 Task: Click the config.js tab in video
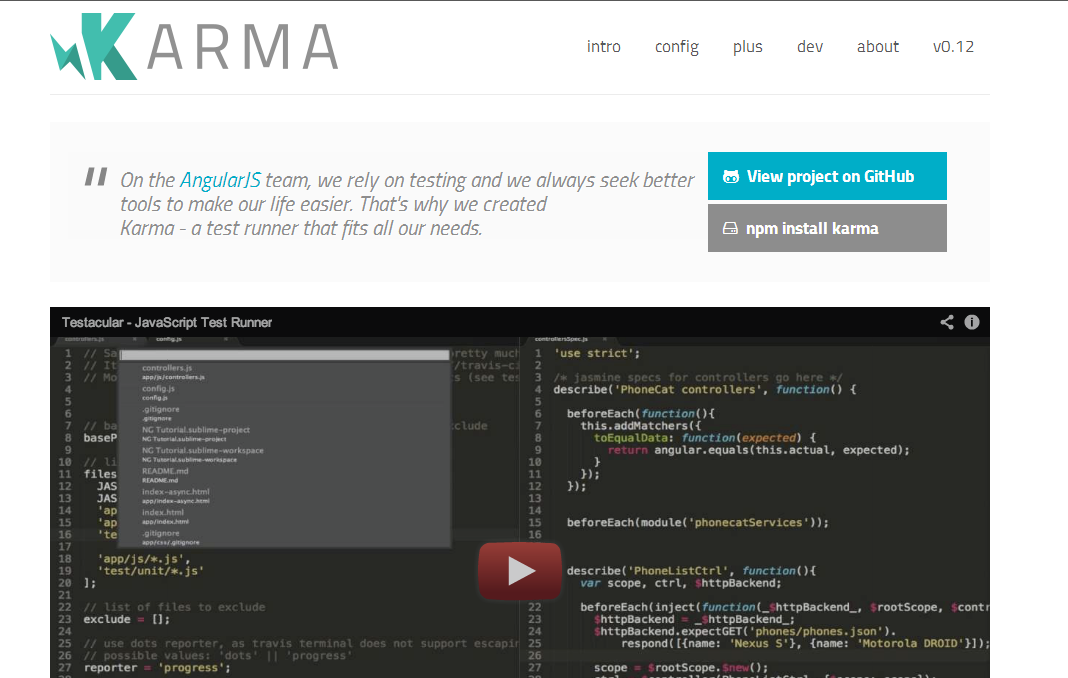tap(169, 339)
